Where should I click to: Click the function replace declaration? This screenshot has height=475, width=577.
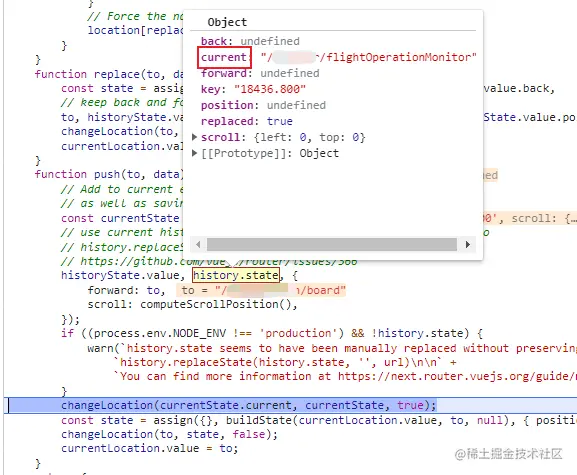[x=109, y=74]
